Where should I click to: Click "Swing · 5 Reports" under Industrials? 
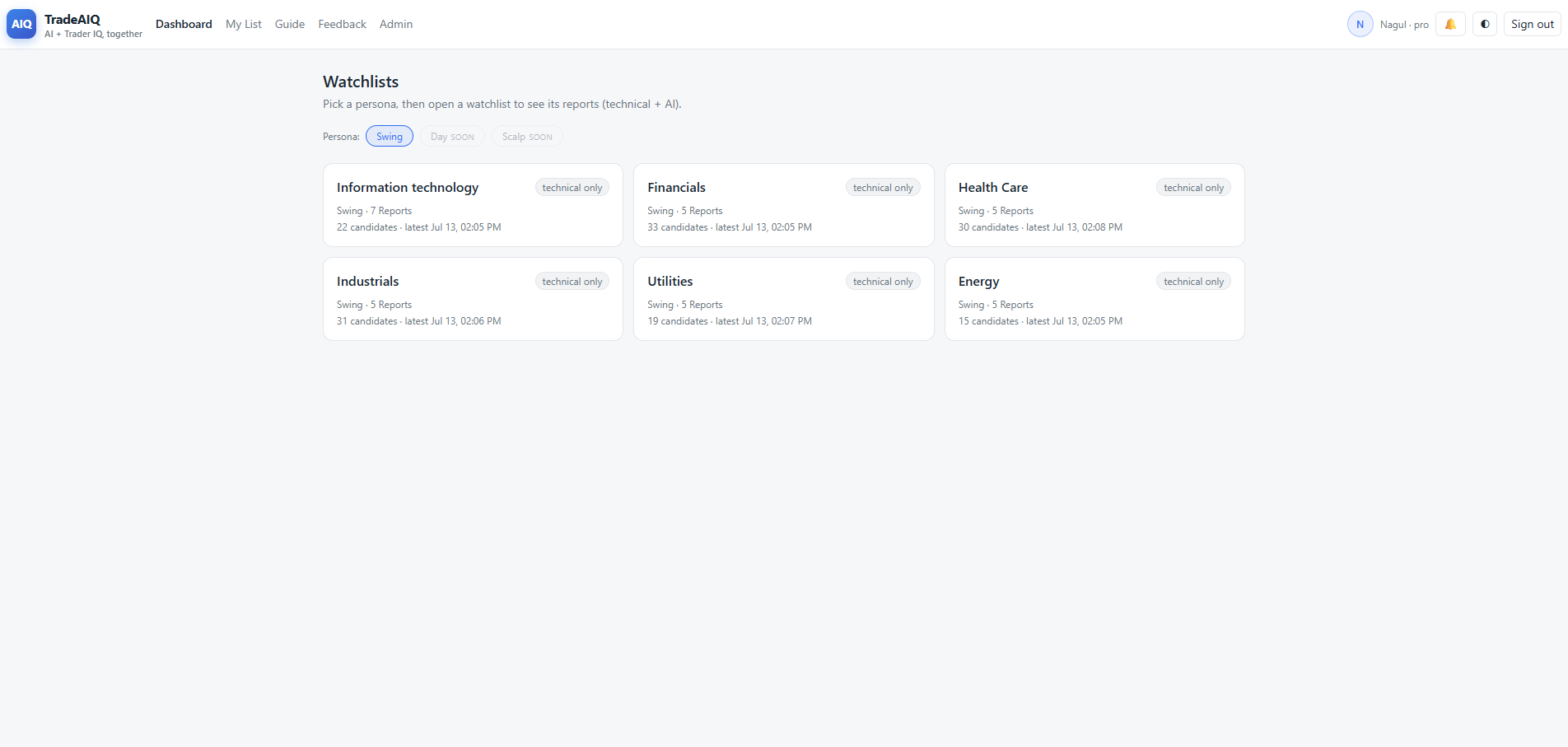tap(374, 305)
